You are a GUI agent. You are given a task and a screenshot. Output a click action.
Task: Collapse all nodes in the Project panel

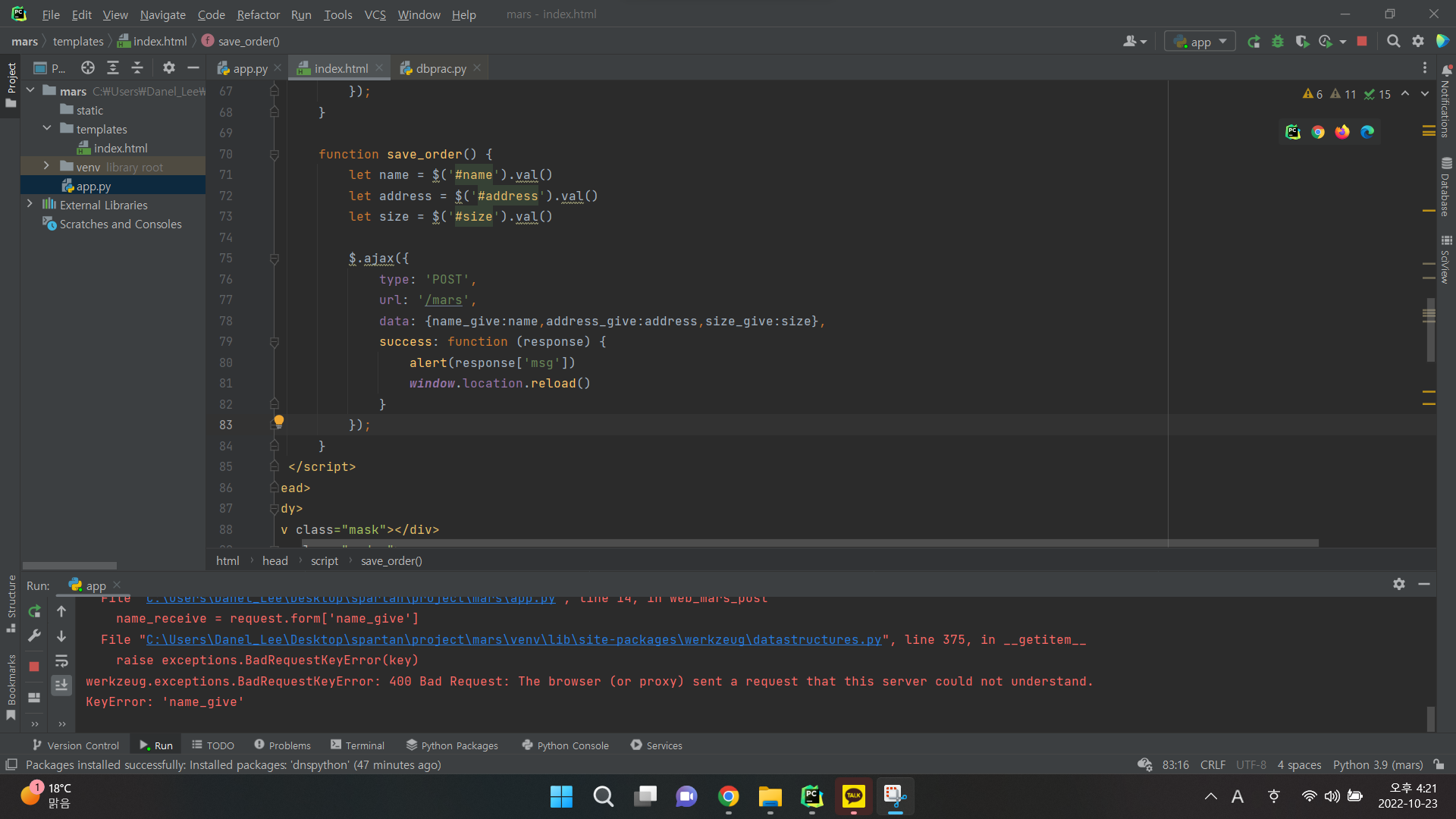[x=137, y=68]
